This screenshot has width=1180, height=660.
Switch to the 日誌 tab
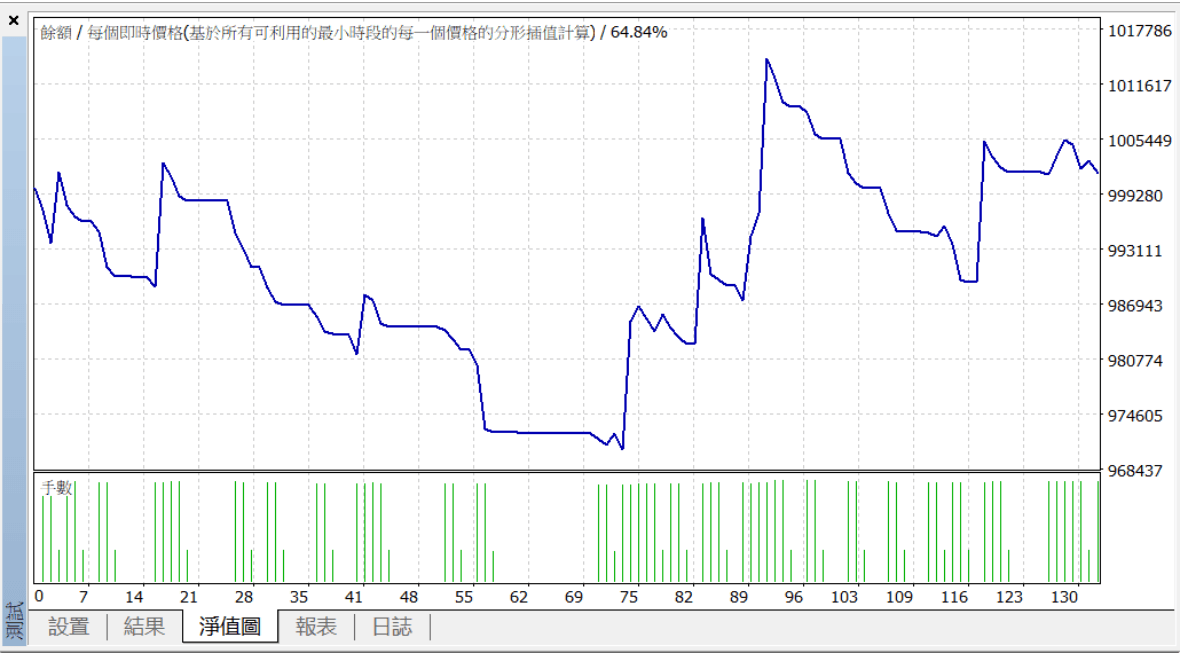tap(392, 627)
